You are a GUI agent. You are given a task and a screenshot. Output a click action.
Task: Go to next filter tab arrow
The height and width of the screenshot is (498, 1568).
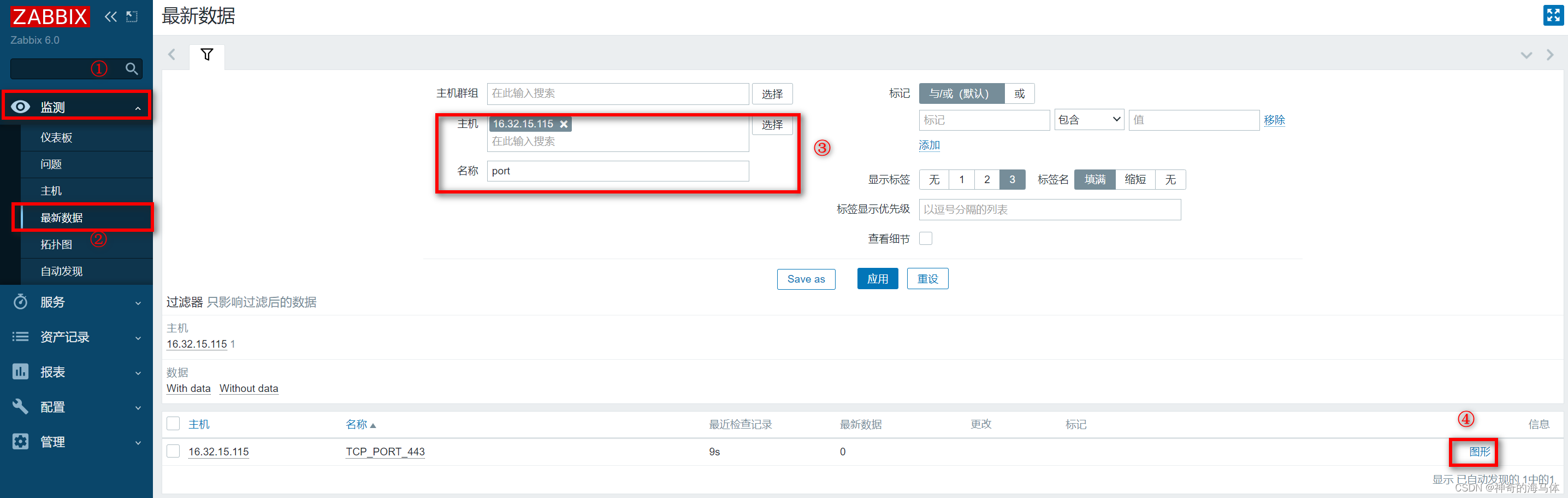coord(1550,55)
